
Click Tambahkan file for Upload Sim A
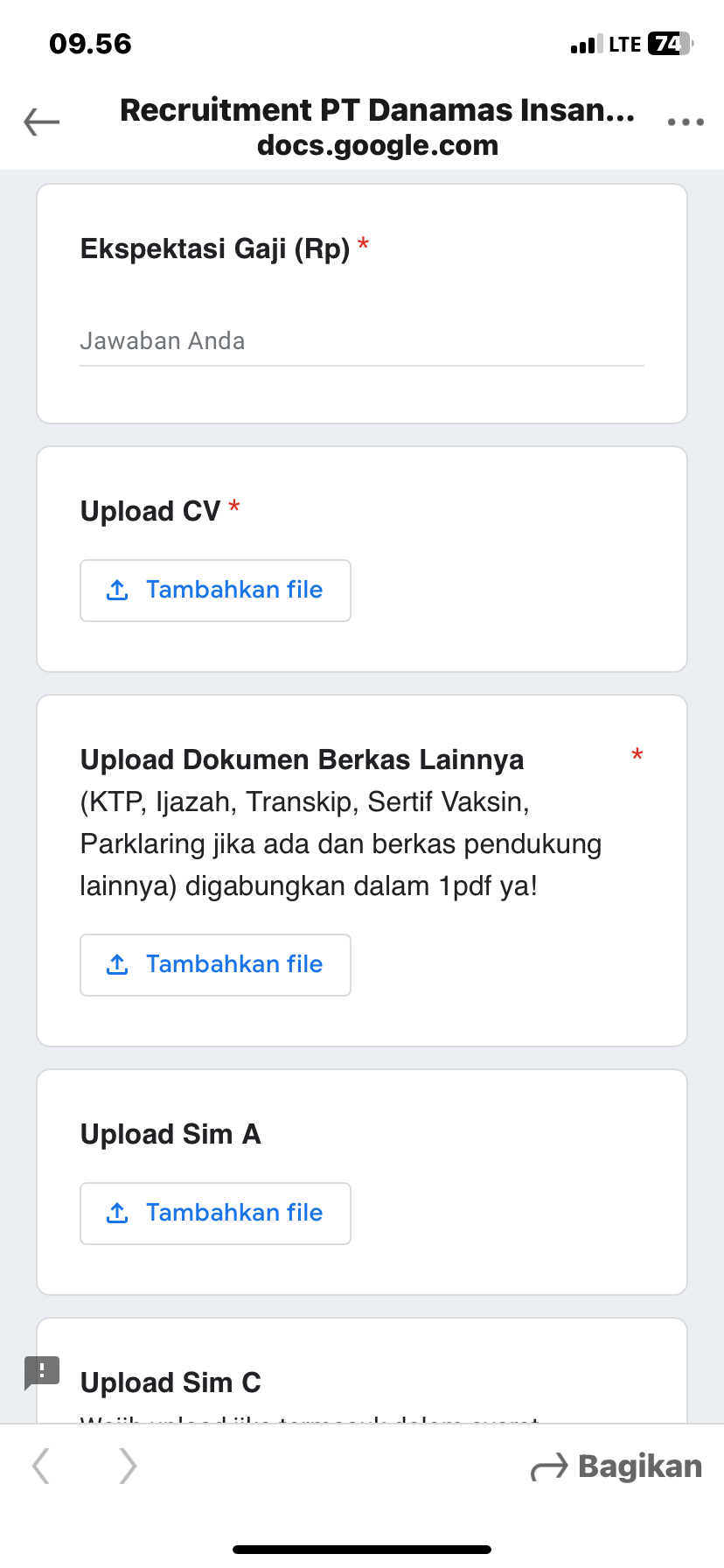(234, 1214)
